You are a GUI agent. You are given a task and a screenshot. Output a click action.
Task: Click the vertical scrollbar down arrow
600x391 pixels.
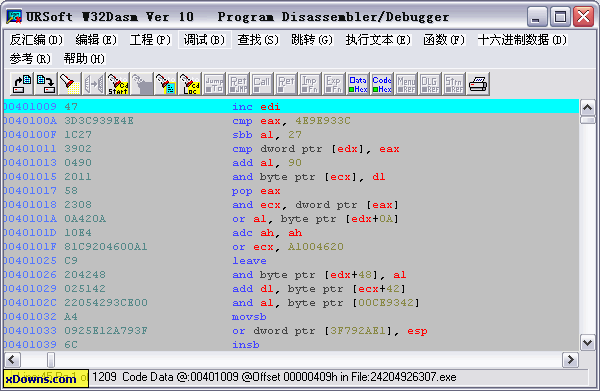click(587, 342)
